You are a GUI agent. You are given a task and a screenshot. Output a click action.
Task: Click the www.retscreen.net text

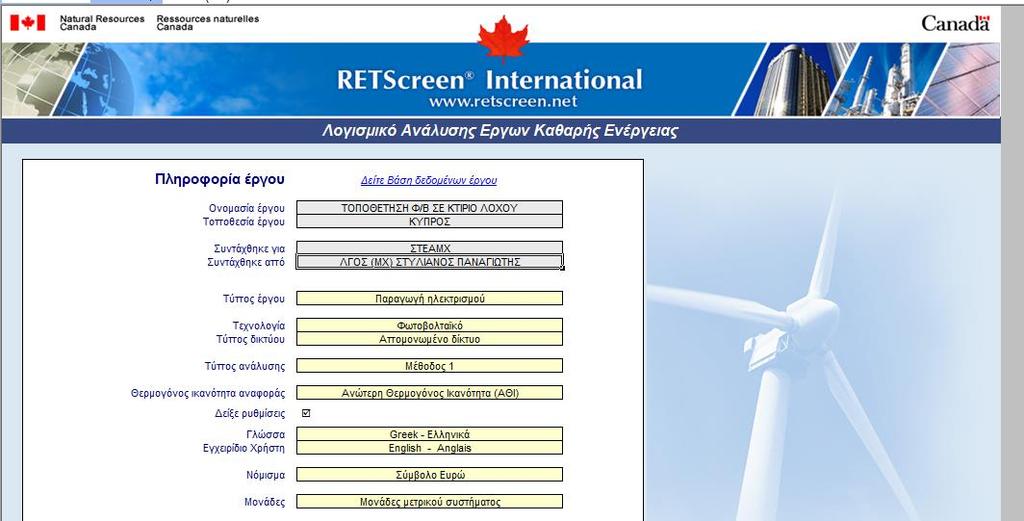click(x=503, y=102)
